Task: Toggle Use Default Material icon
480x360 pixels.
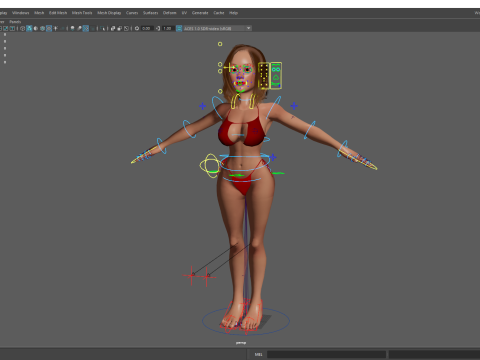Action: pos(36,28)
